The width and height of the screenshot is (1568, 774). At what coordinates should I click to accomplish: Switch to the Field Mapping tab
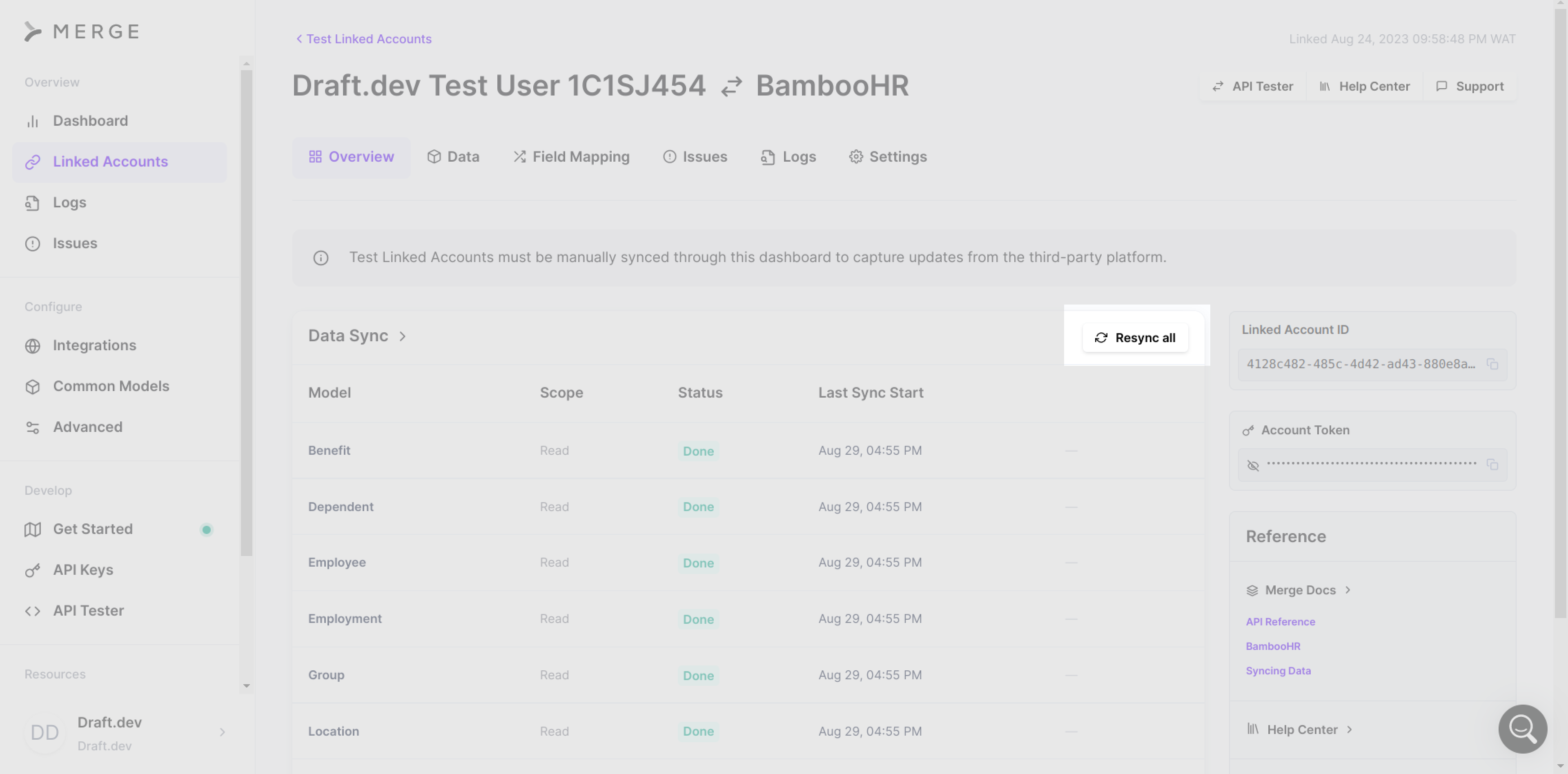pos(571,156)
